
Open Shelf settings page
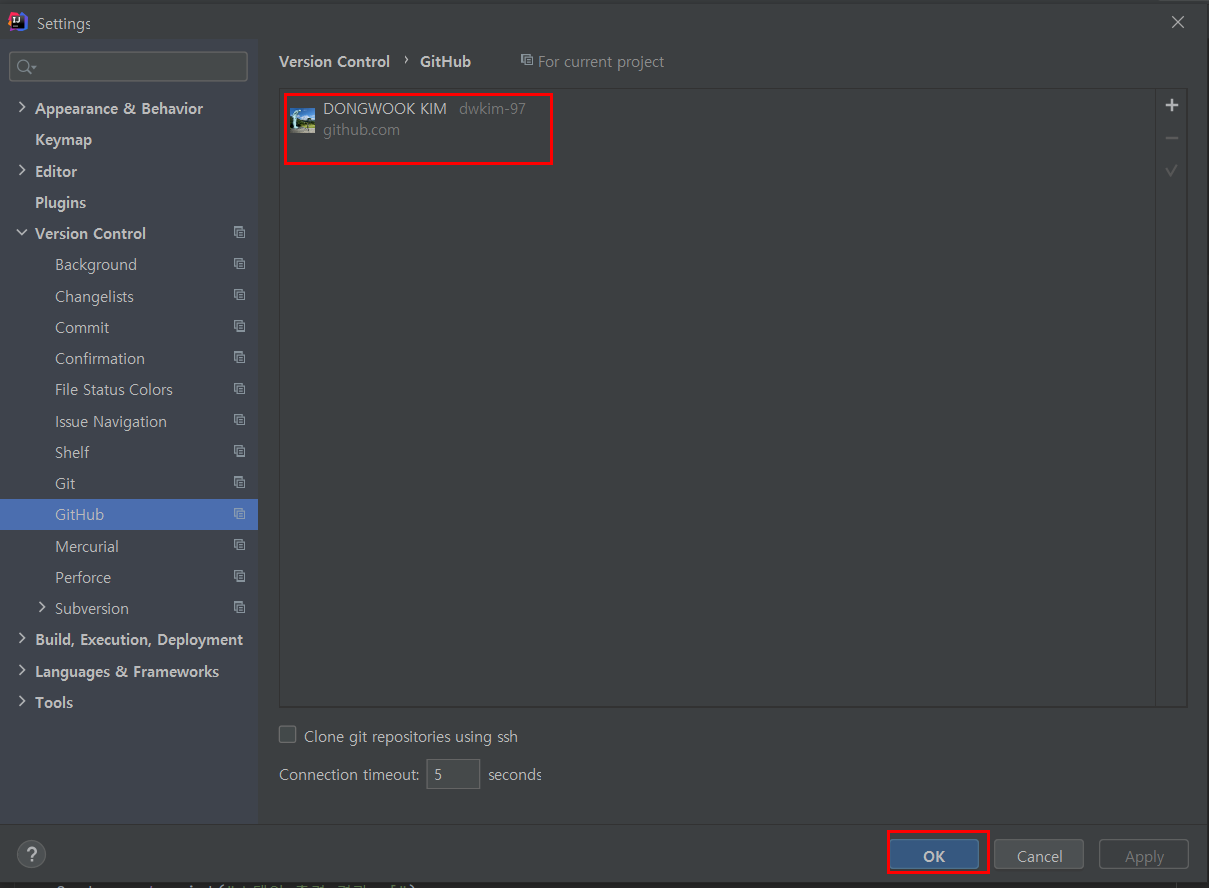click(x=72, y=452)
